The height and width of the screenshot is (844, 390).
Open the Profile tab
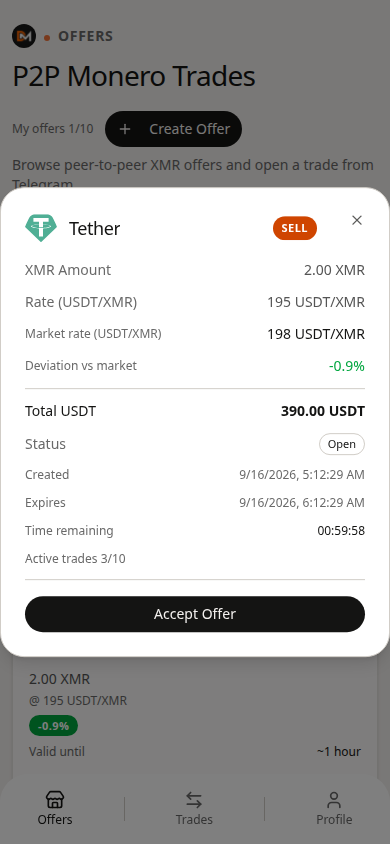point(334,808)
